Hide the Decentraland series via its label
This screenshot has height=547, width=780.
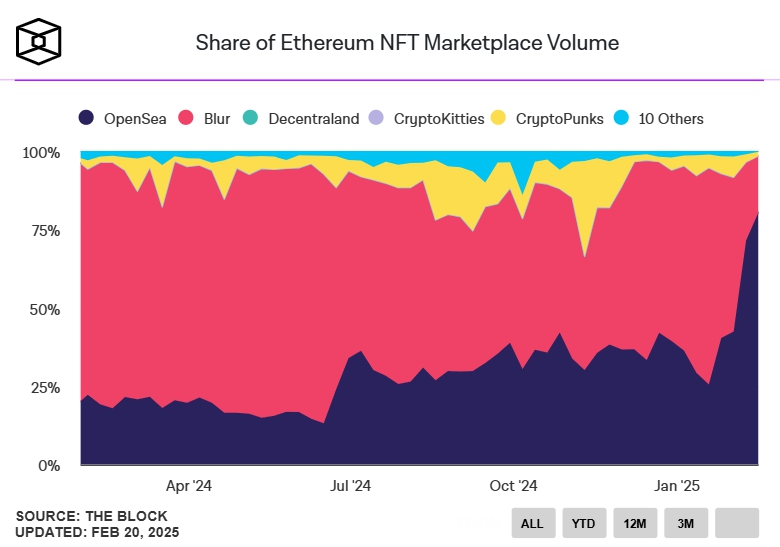[313, 119]
